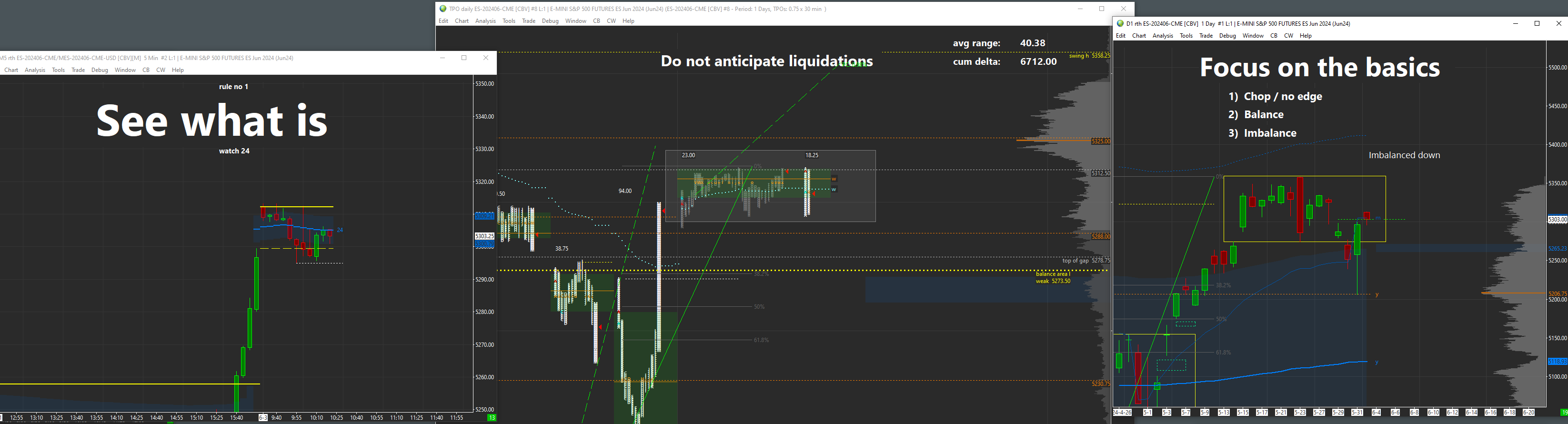The image size is (1568, 424).
Task: Select the 'rule no 1' label
Action: click(x=234, y=87)
